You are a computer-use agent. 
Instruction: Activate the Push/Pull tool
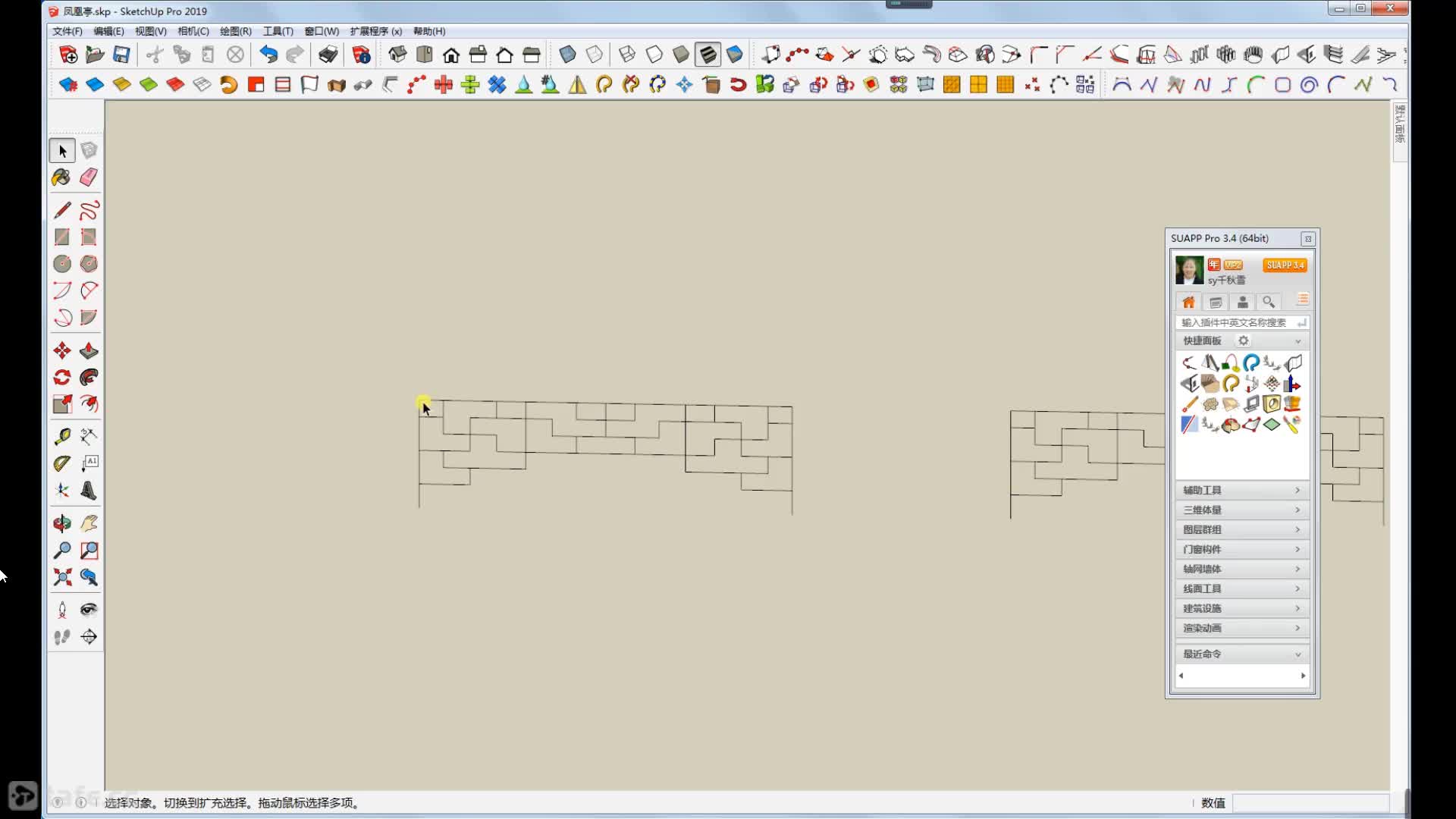(x=89, y=350)
